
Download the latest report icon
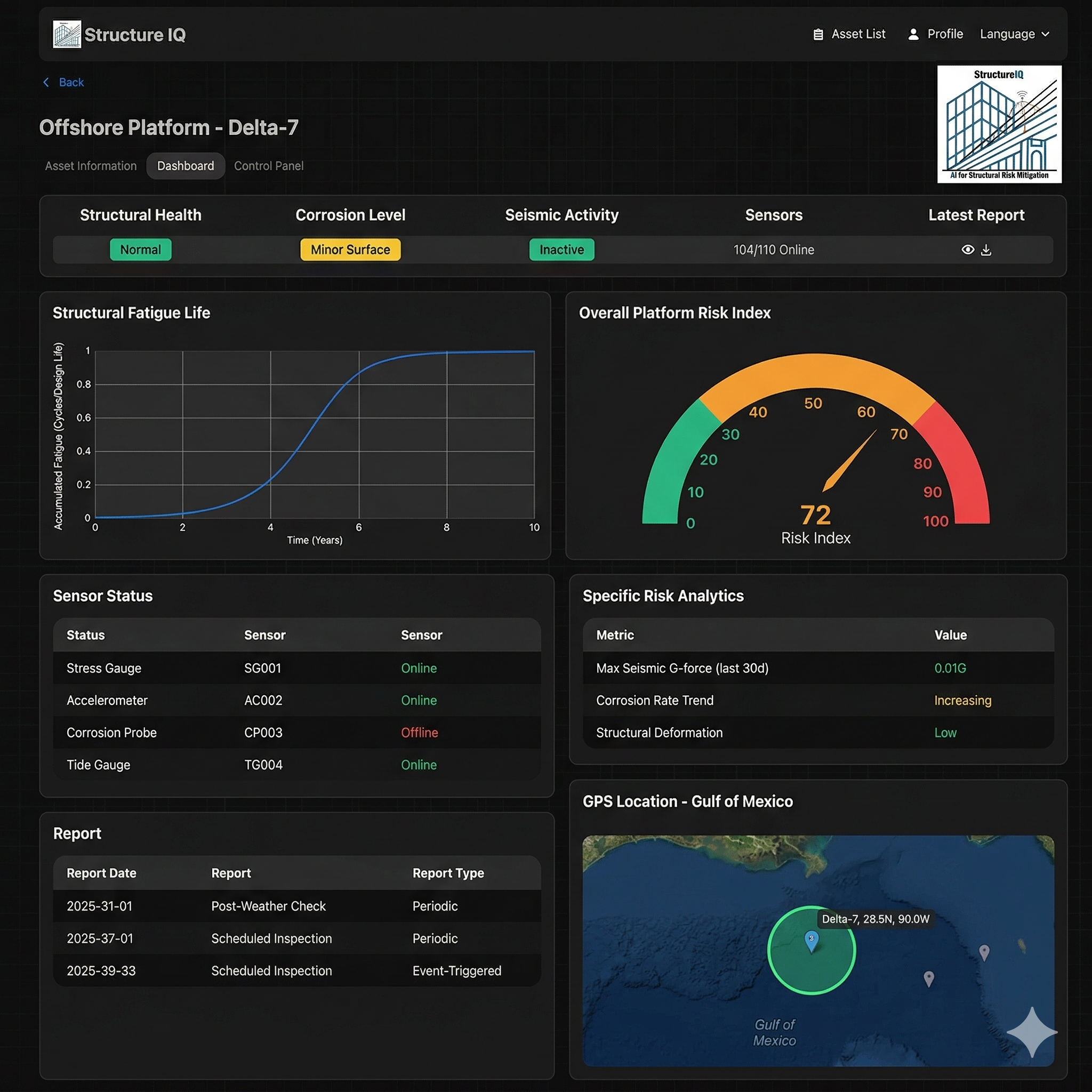(986, 250)
